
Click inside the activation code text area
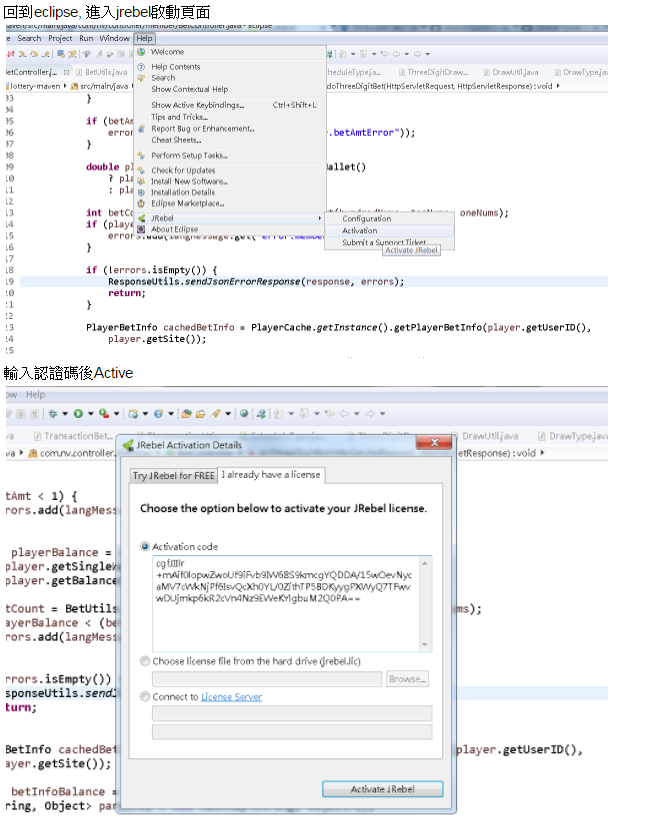click(x=286, y=603)
